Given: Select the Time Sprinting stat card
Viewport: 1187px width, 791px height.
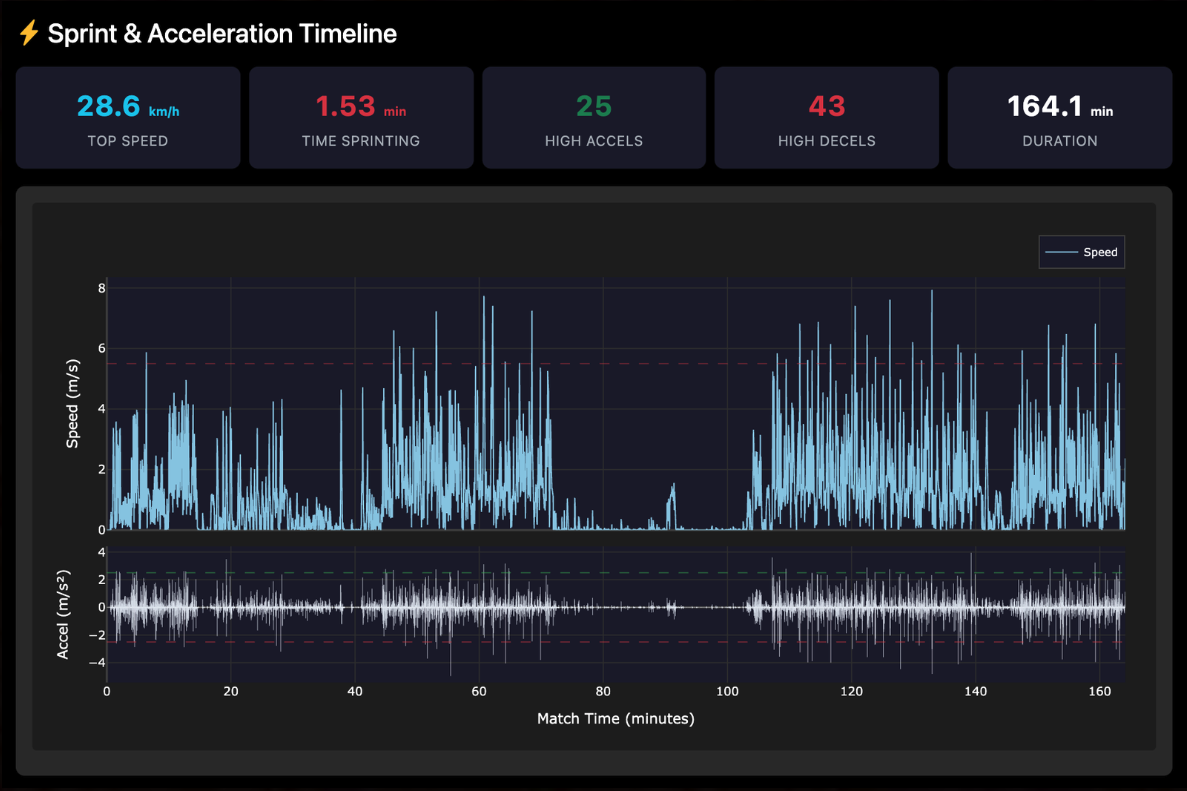Looking at the screenshot, I should click(361, 118).
